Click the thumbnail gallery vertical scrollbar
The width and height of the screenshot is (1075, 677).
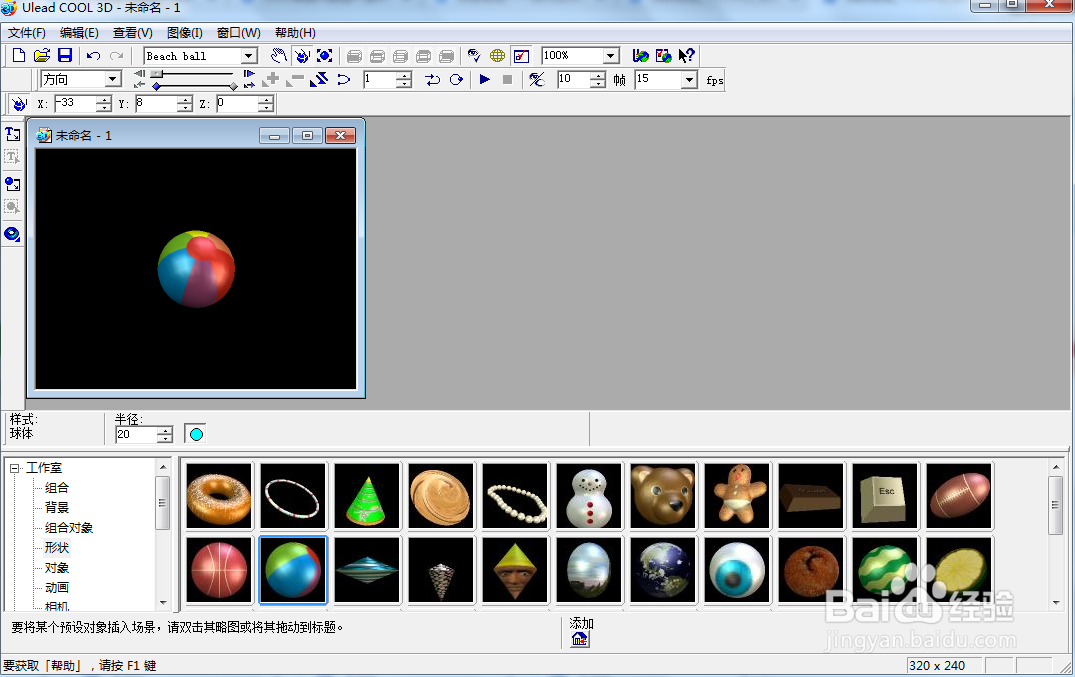click(1056, 535)
